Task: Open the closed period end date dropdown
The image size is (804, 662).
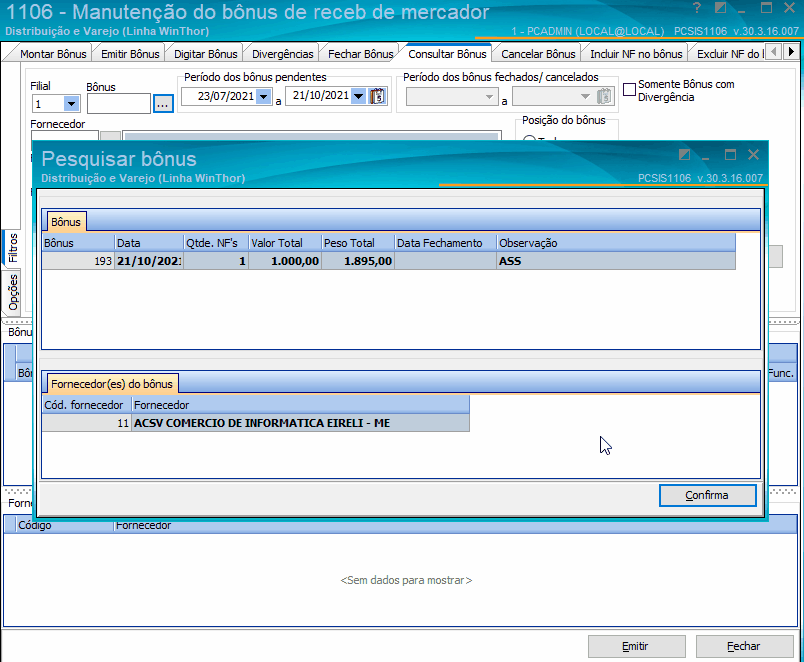Action: (x=585, y=96)
